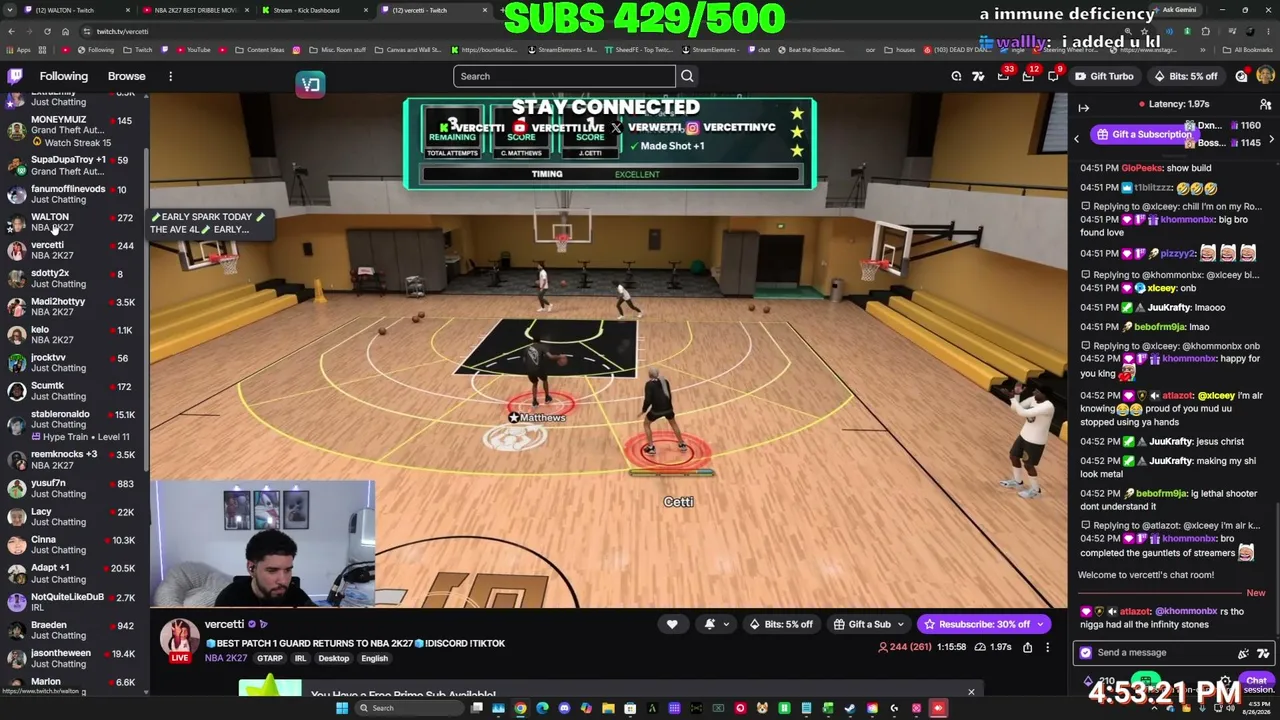1280x720 pixels.
Task: Show next gift leaderboard entry
Action: point(1271,139)
